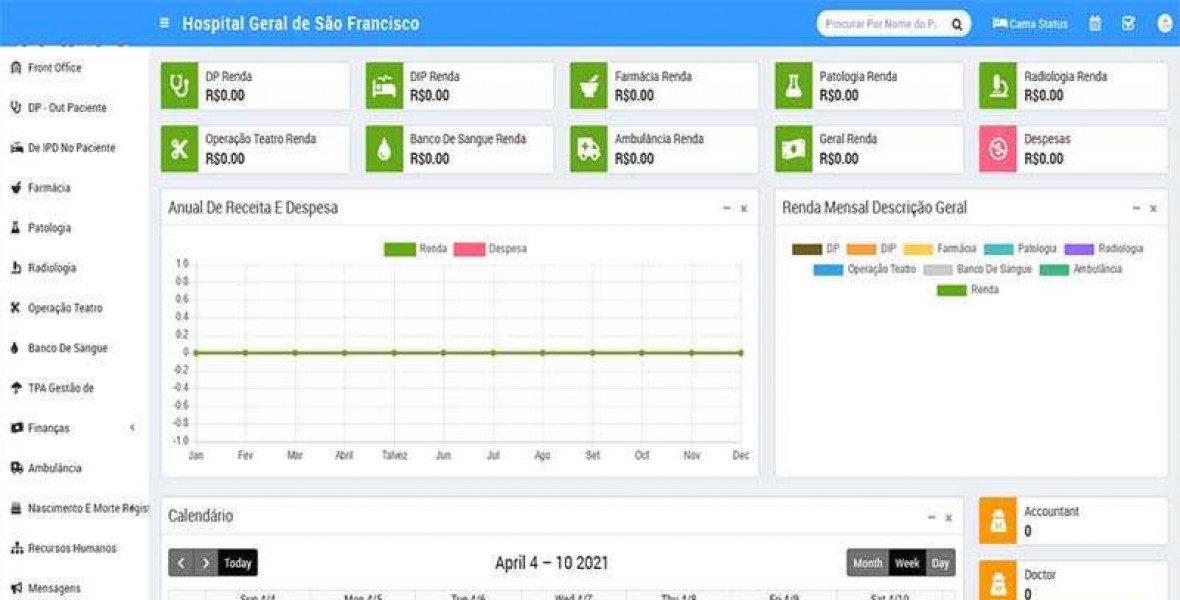Viewport: 1180px width, 600px height.
Task: Click the Accountant staff icon
Action: pos(998,520)
